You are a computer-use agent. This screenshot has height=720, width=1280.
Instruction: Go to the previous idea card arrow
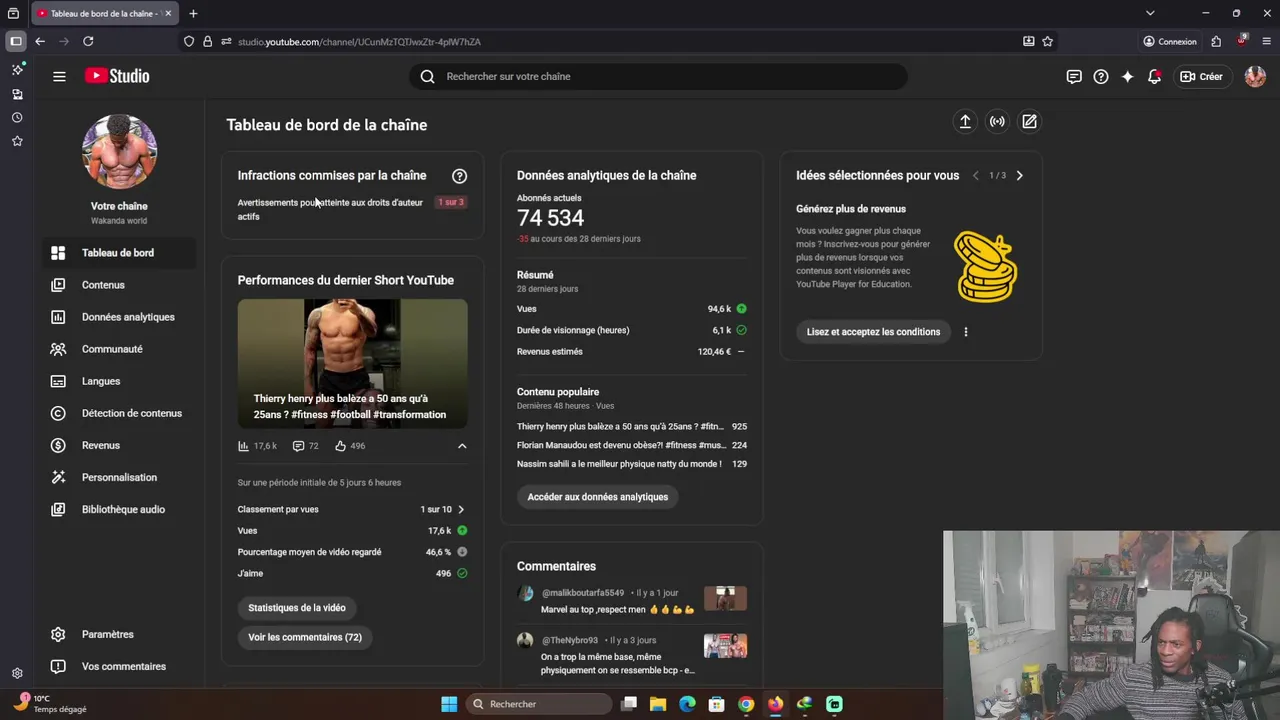976,176
